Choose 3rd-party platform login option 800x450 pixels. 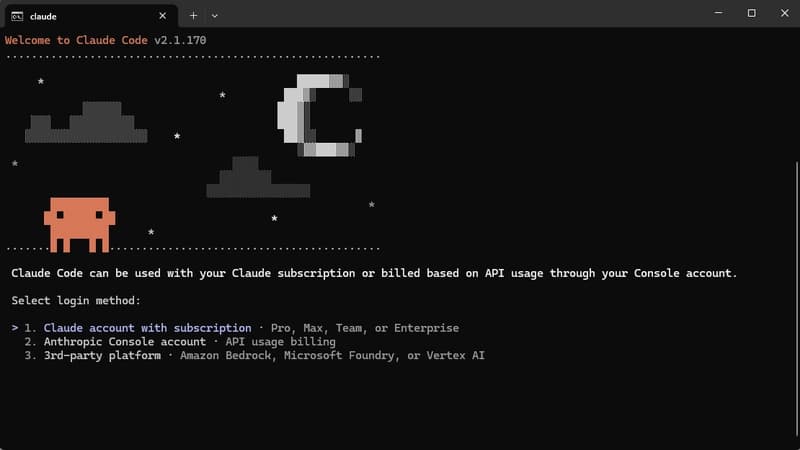point(102,356)
